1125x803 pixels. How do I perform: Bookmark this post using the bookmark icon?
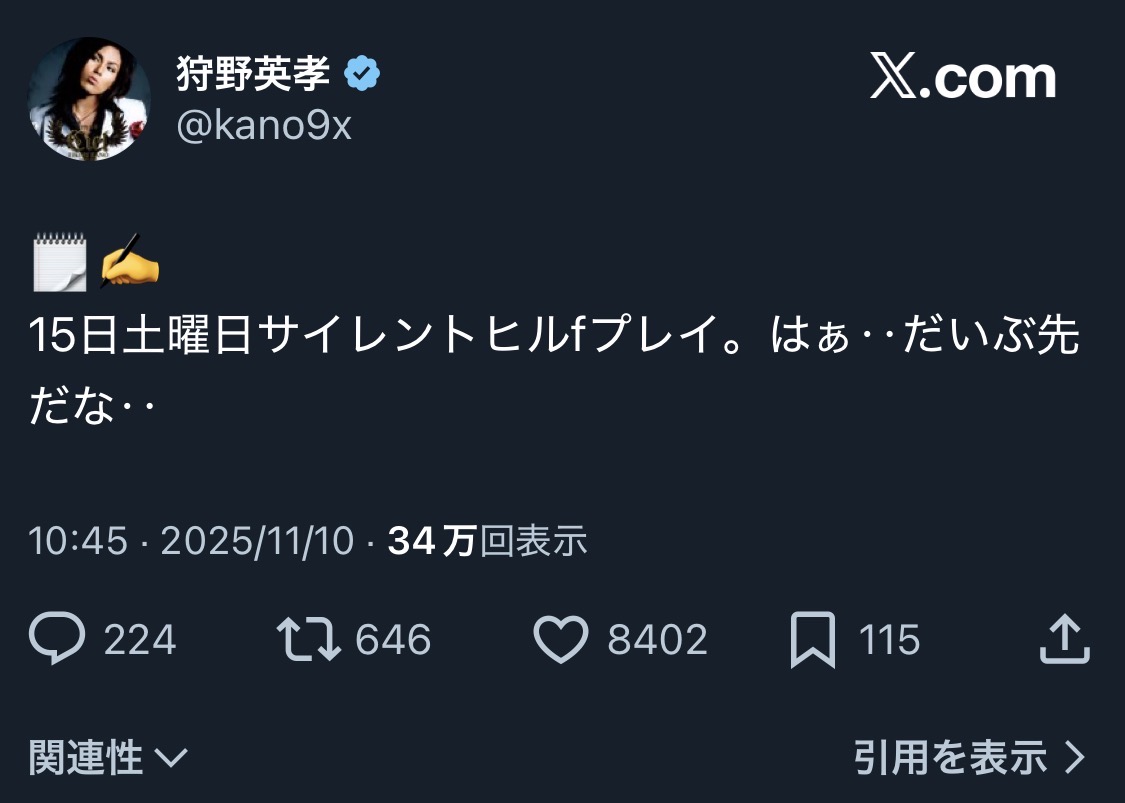(812, 640)
